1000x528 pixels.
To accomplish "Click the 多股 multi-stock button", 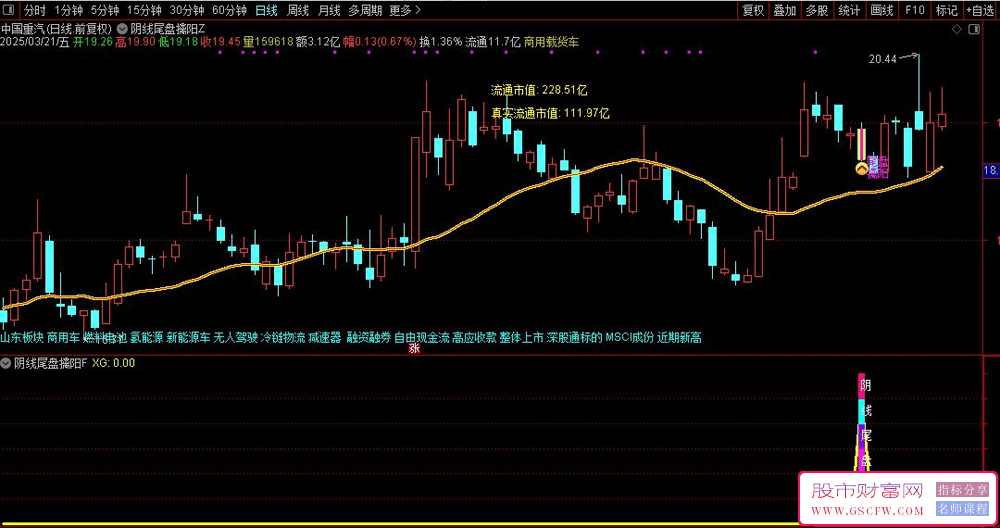I will pyautogui.click(x=817, y=10).
